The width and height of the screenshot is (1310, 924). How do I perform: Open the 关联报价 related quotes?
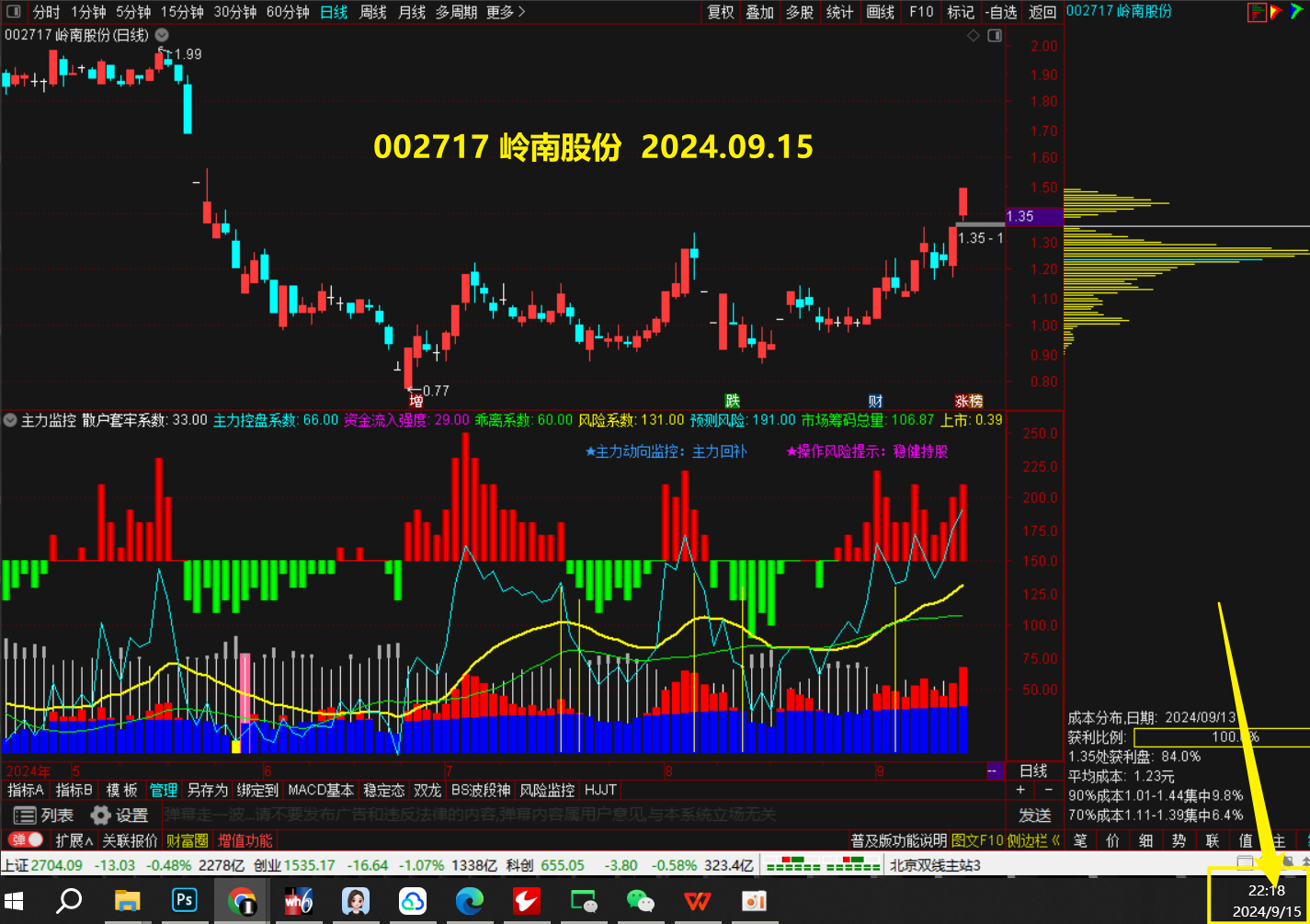pyautogui.click(x=130, y=840)
